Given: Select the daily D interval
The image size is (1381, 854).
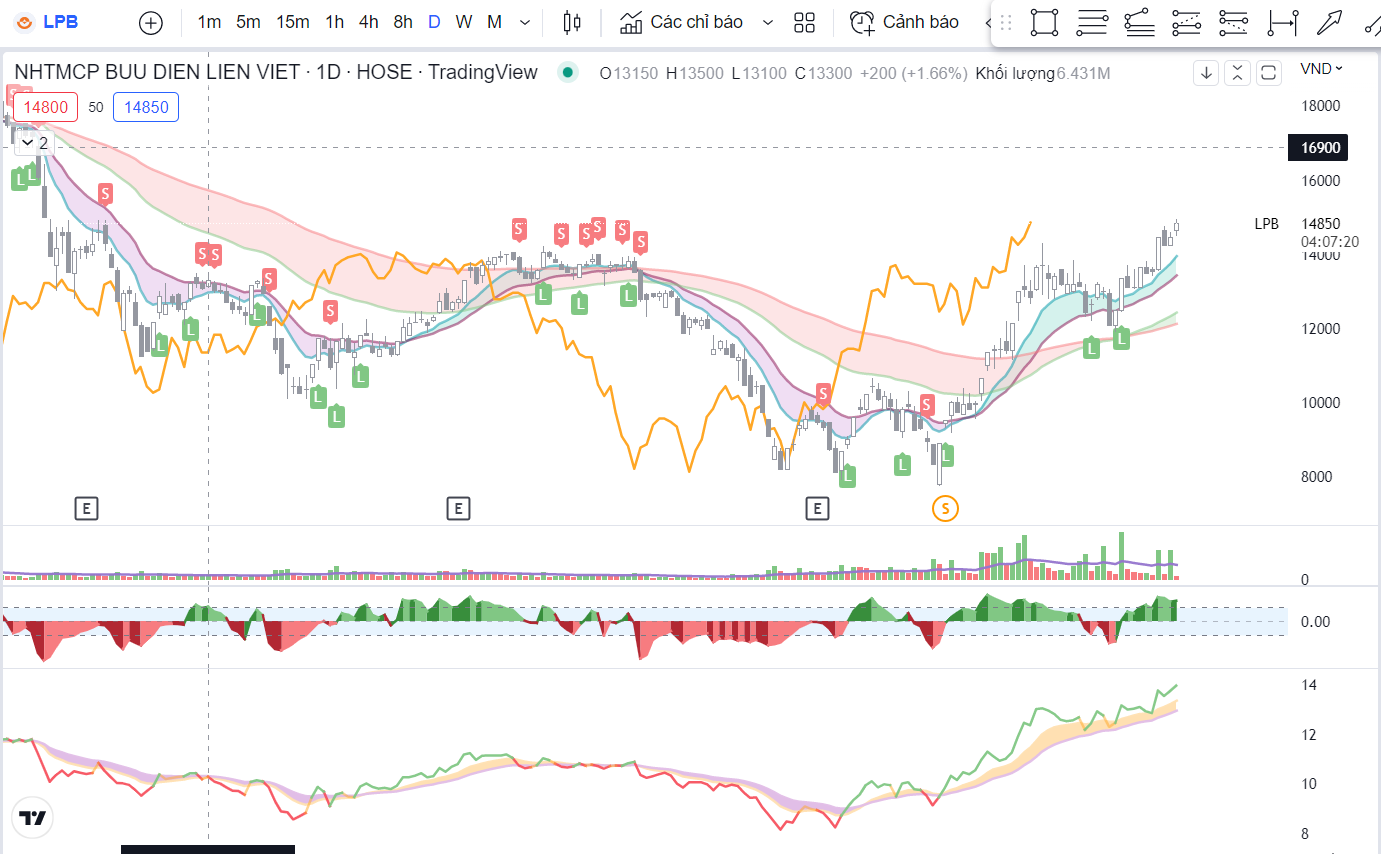Looking at the screenshot, I should tap(434, 22).
